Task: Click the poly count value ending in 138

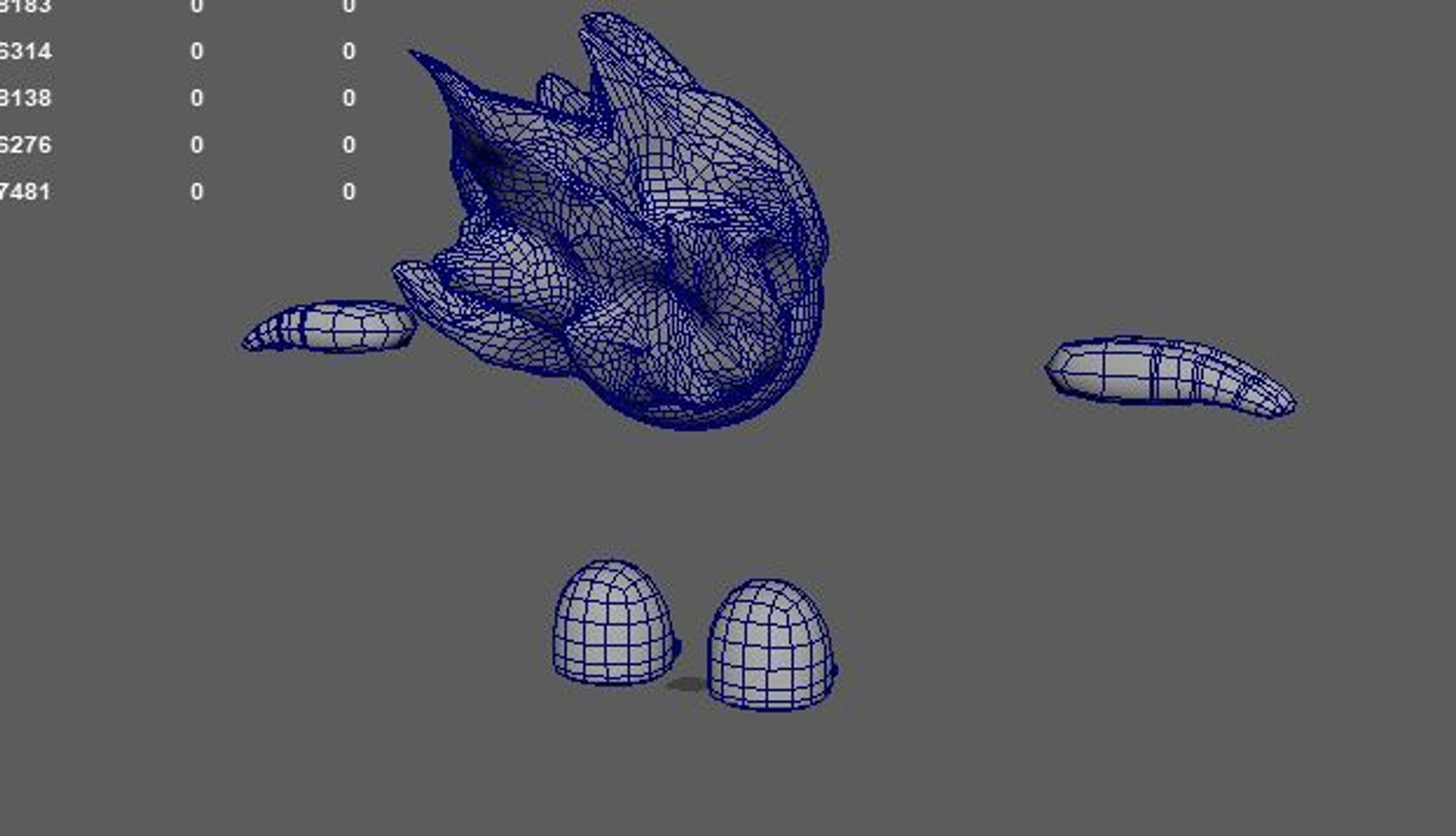Action: click(26, 98)
